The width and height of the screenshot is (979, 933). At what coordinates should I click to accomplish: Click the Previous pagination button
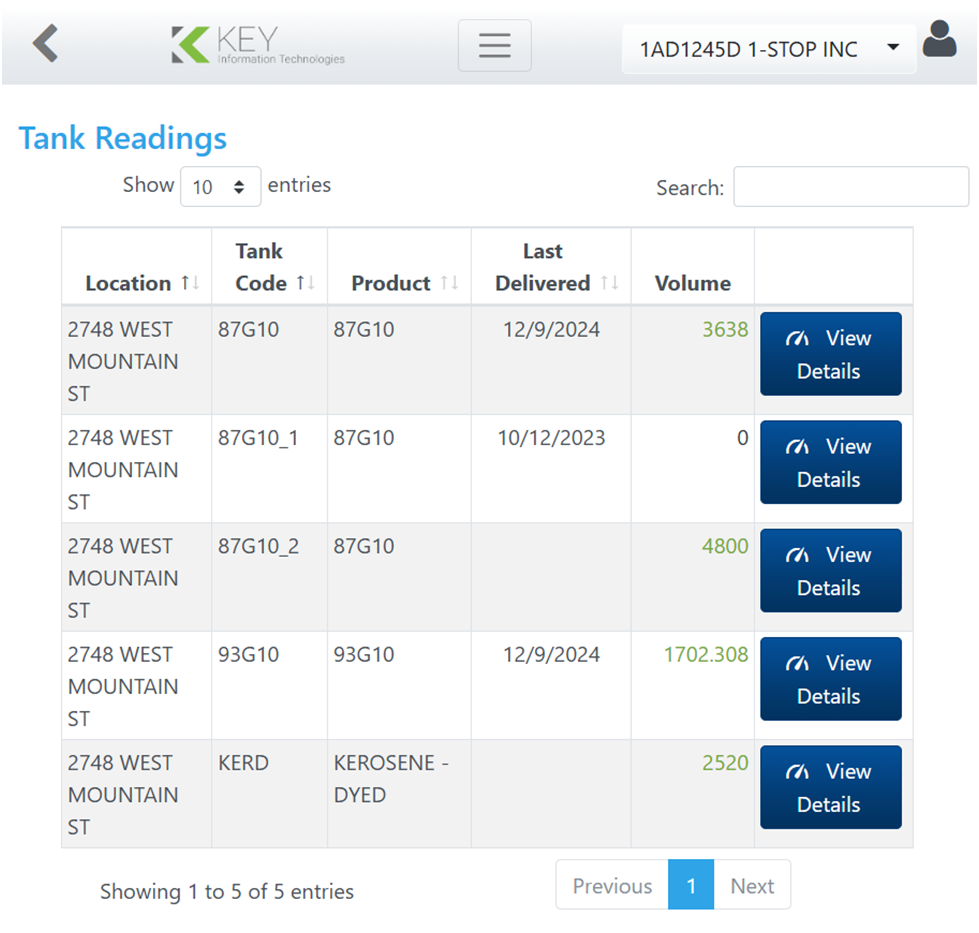612,886
